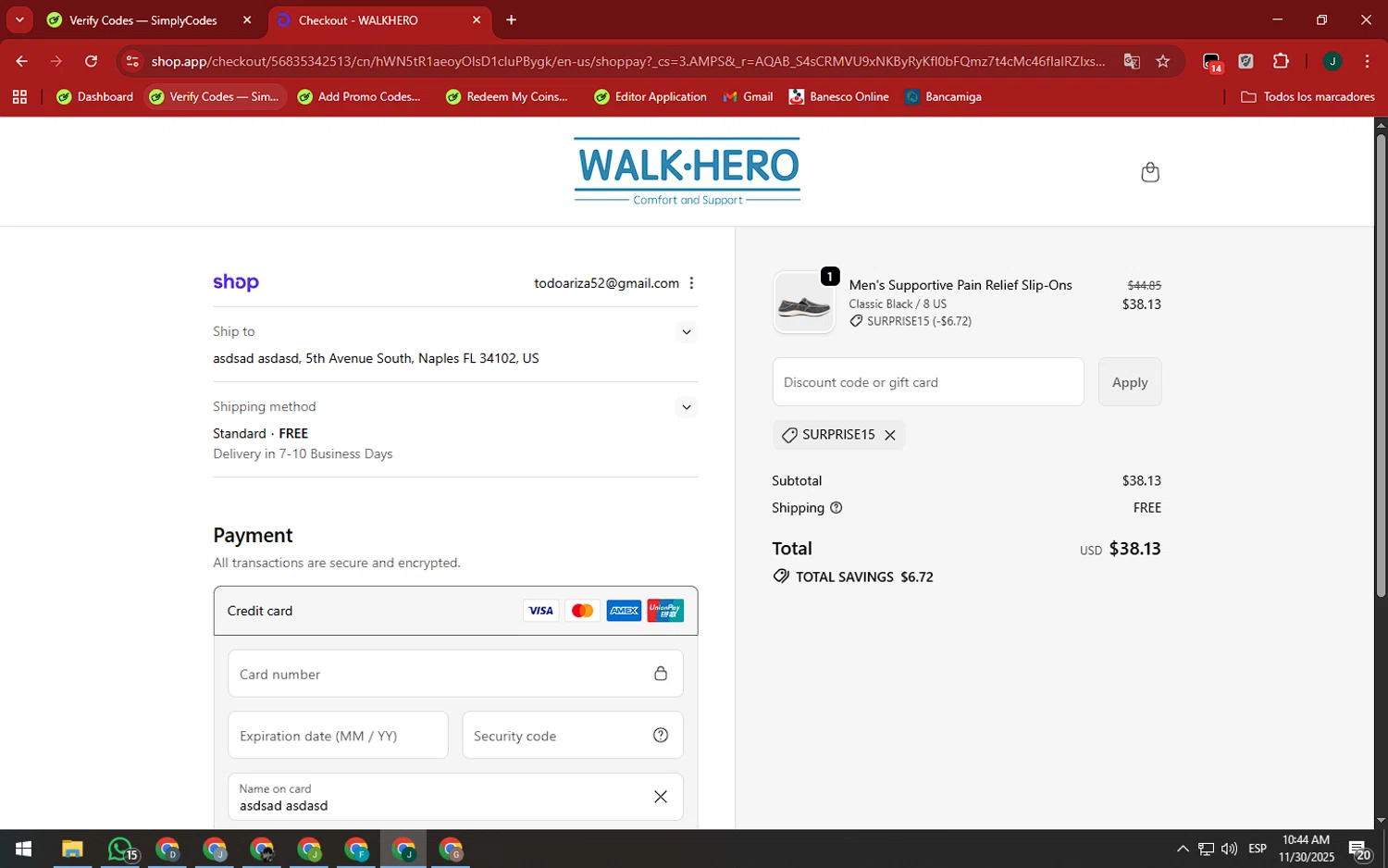
Task: Clear the Name on card field
Action: (x=661, y=797)
